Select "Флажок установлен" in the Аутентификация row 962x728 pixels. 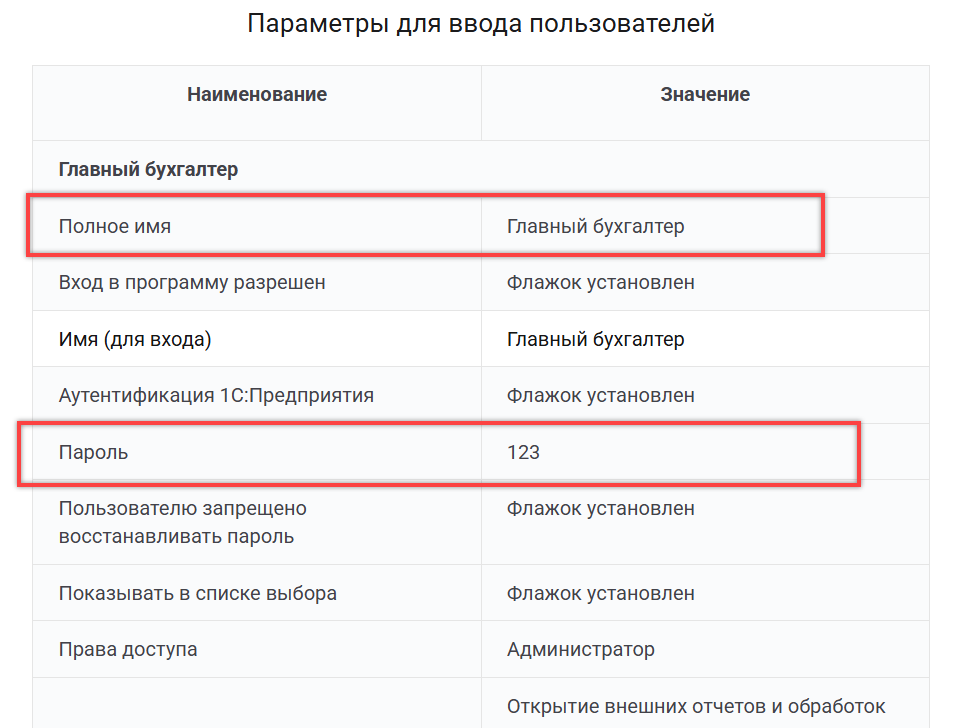pos(600,395)
